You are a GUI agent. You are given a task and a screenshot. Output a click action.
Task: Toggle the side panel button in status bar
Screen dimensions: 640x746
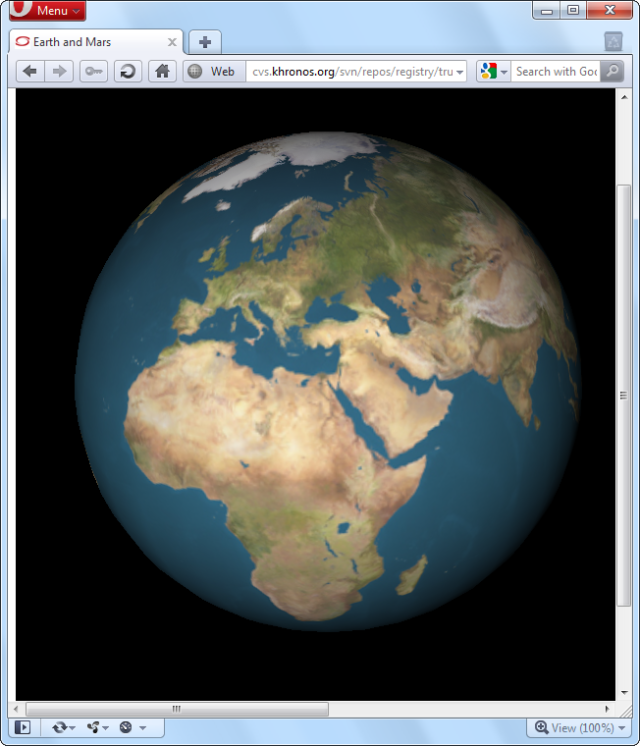click(23, 727)
